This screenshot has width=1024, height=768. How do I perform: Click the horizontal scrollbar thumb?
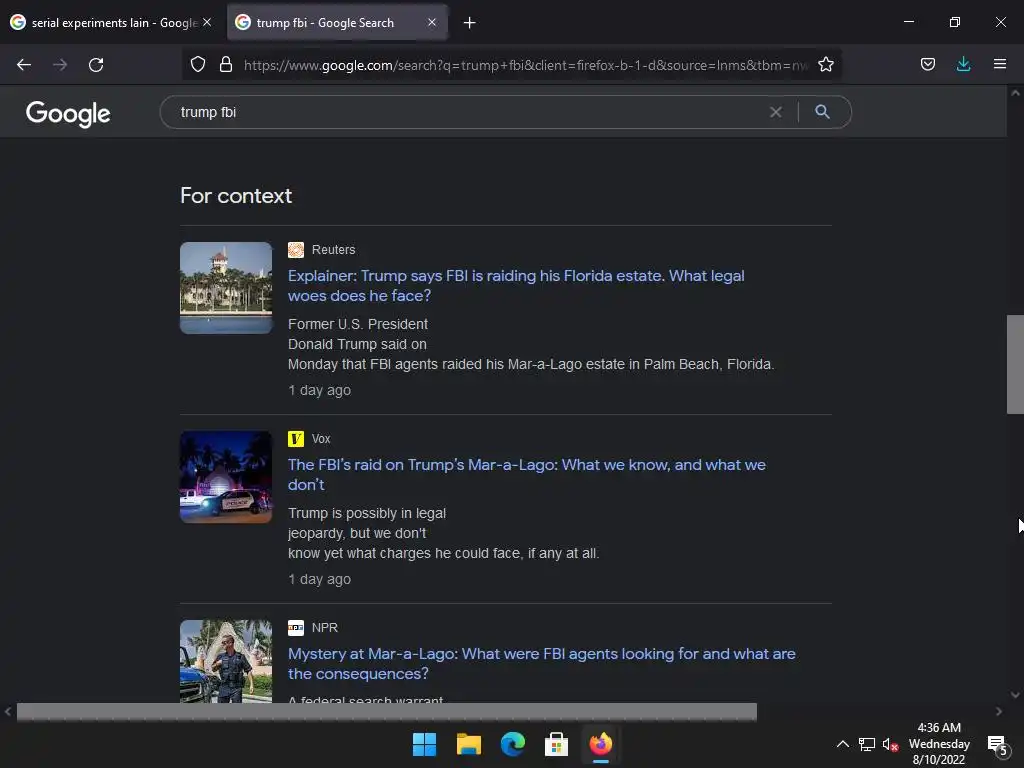tap(387, 712)
